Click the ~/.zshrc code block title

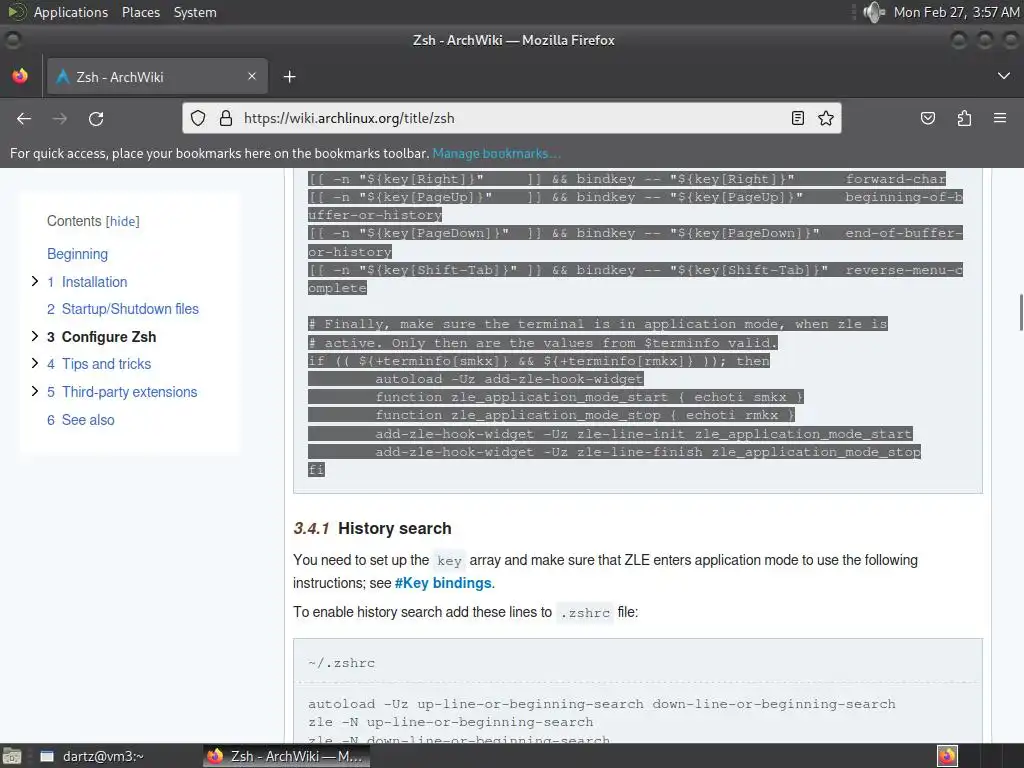(x=342, y=663)
